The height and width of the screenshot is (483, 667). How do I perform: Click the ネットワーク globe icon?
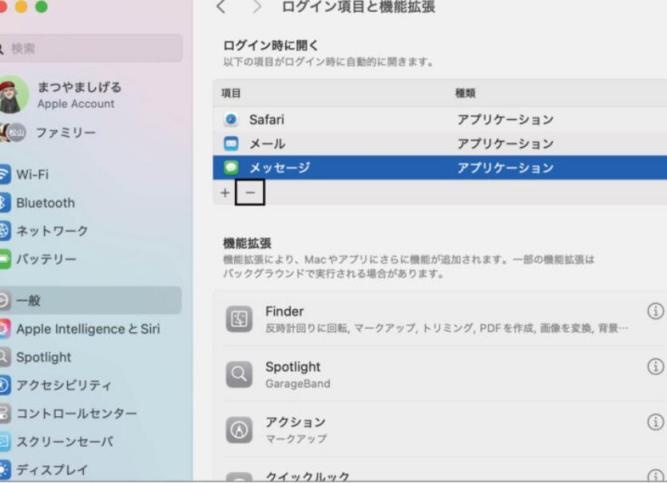click(4, 231)
